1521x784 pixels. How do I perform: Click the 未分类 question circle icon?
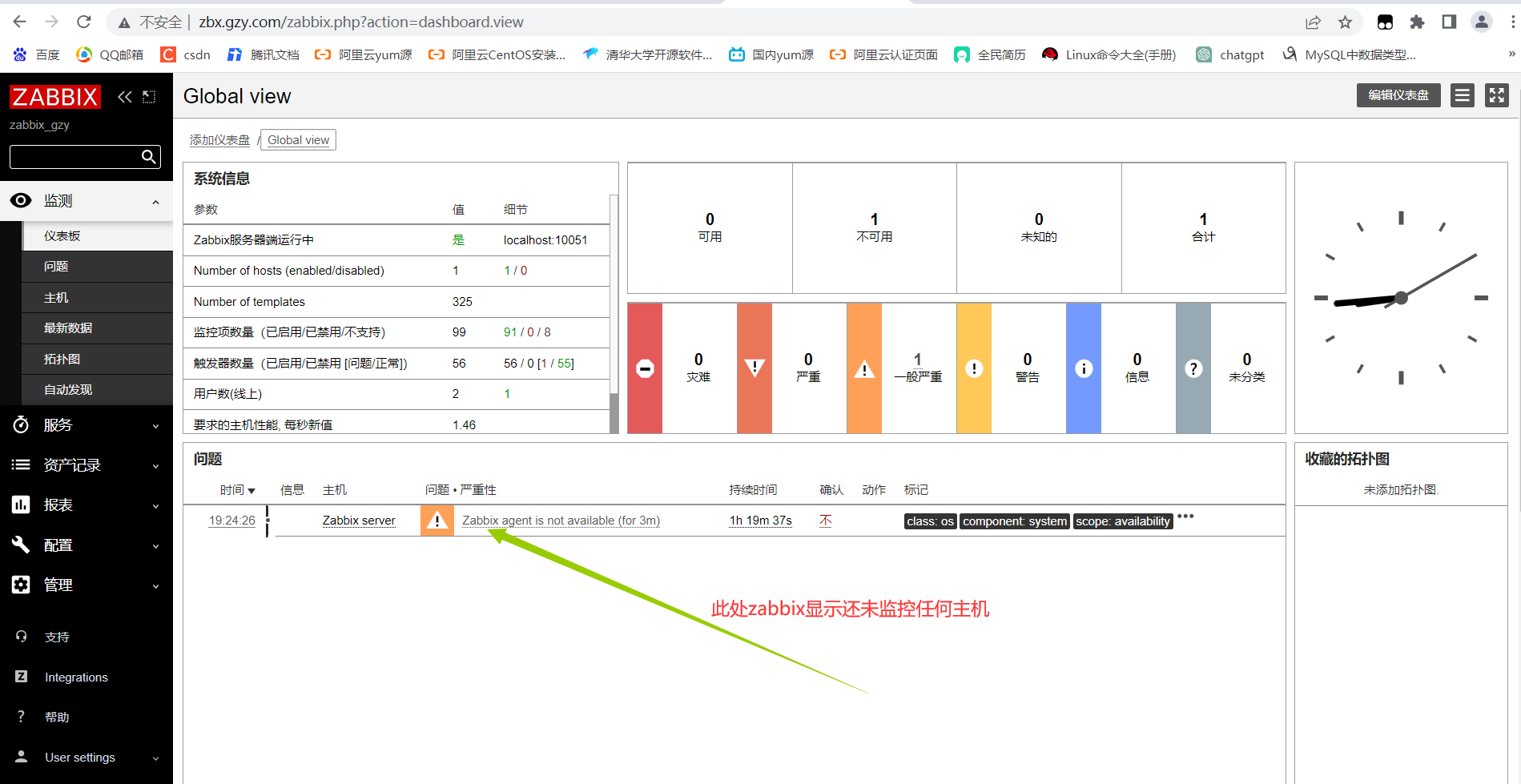[1193, 368]
